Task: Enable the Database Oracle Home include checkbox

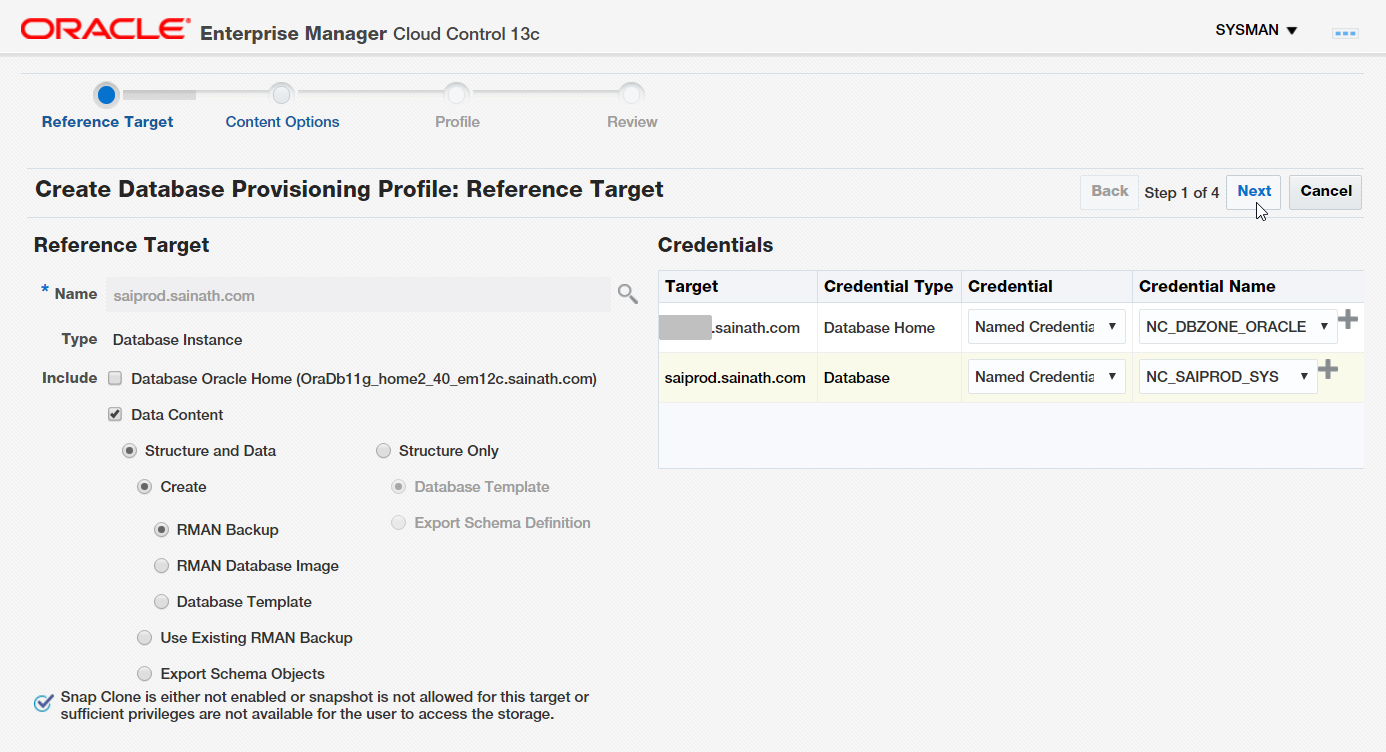Action: 114,378
